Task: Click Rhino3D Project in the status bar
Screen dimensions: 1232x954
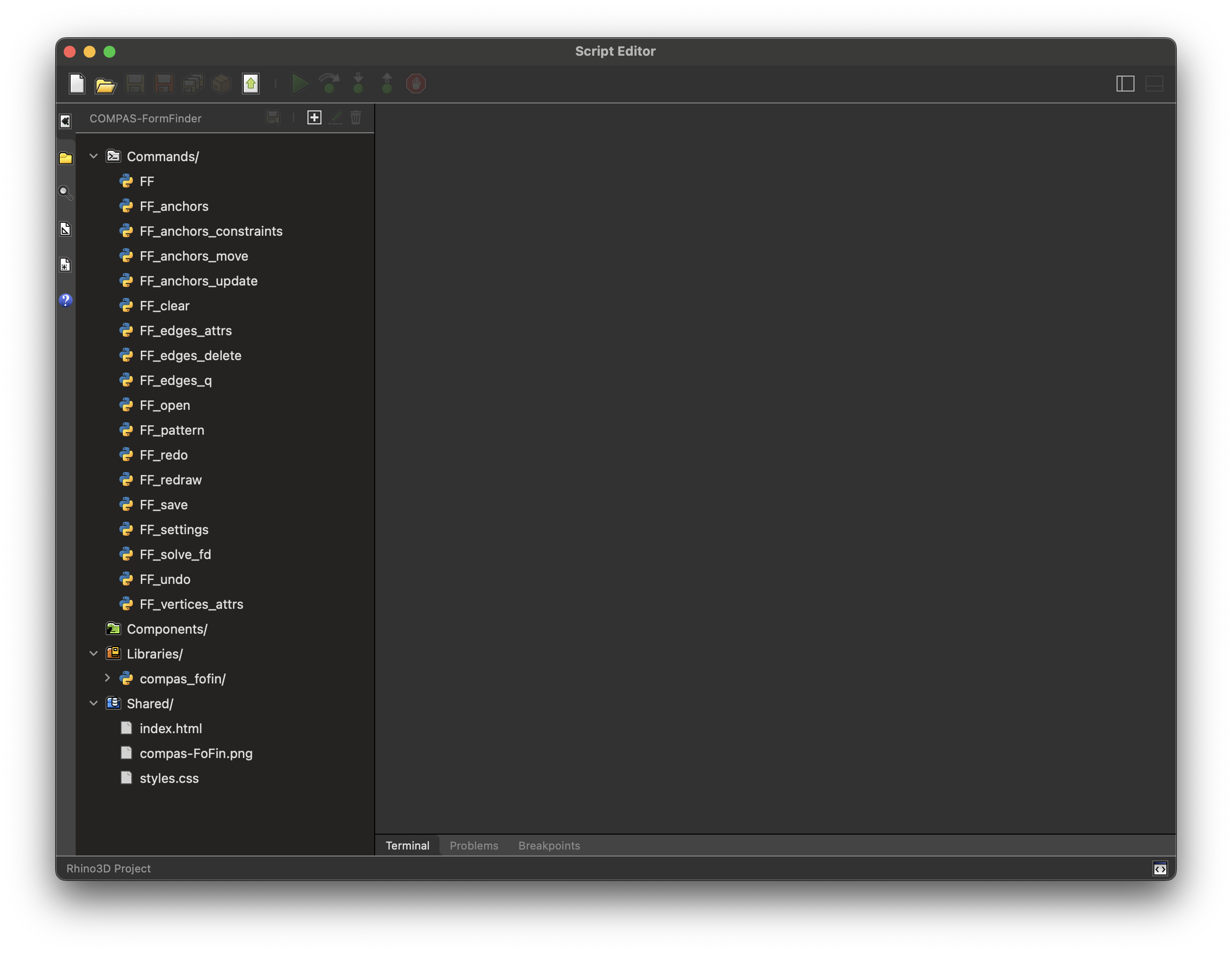Action: [108, 868]
